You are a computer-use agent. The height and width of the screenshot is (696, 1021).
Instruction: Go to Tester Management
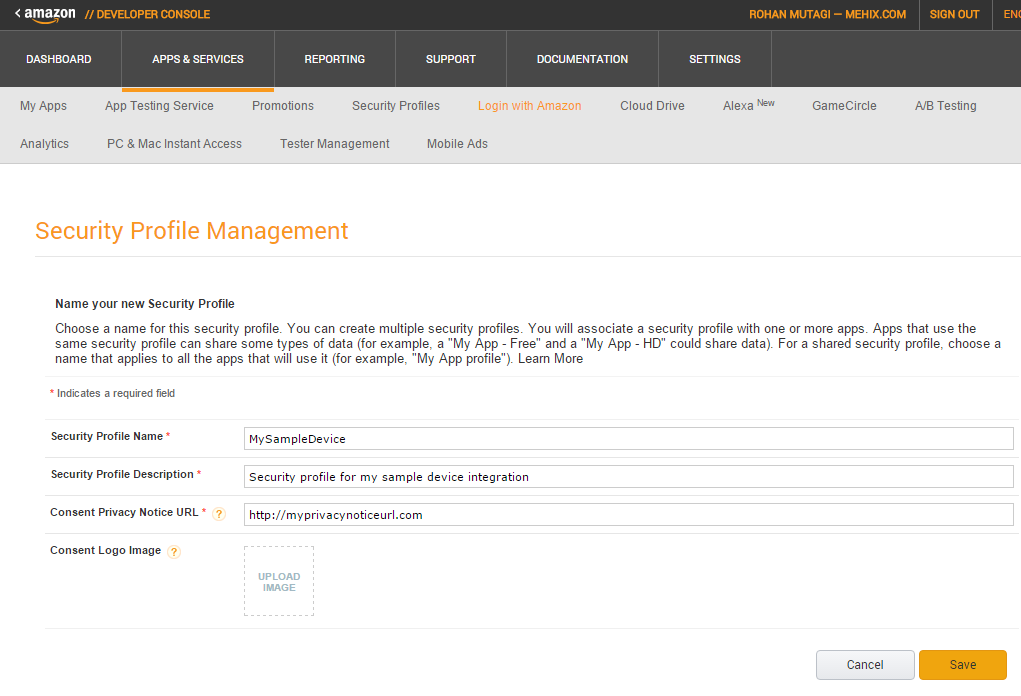pyautogui.click(x=335, y=144)
